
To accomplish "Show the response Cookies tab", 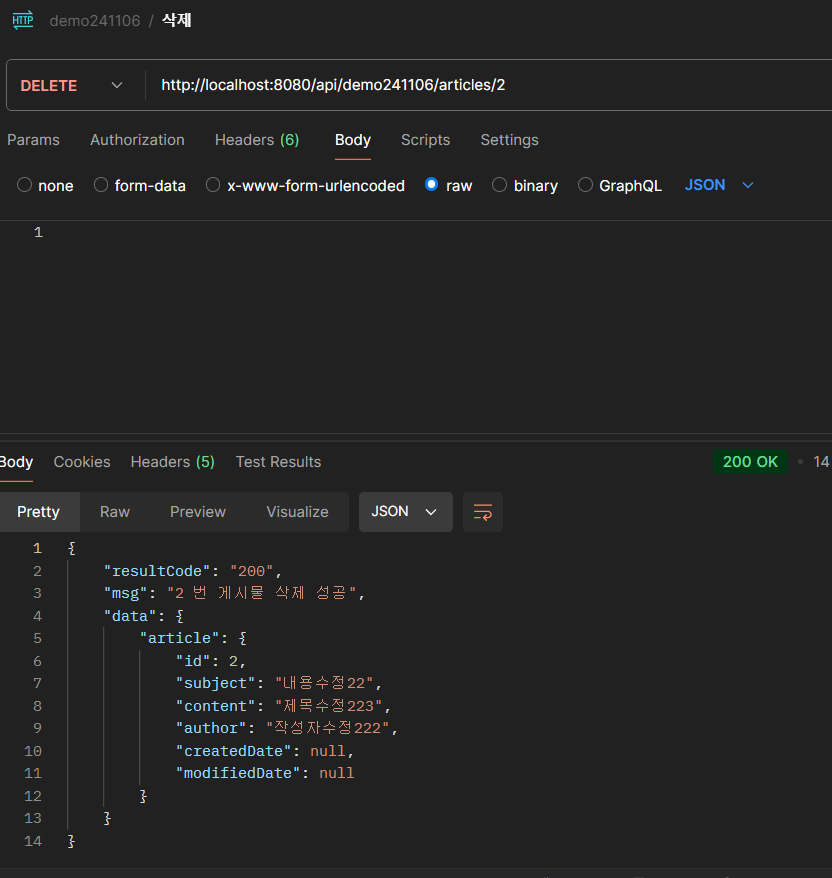I will click(x=82, y=462).
